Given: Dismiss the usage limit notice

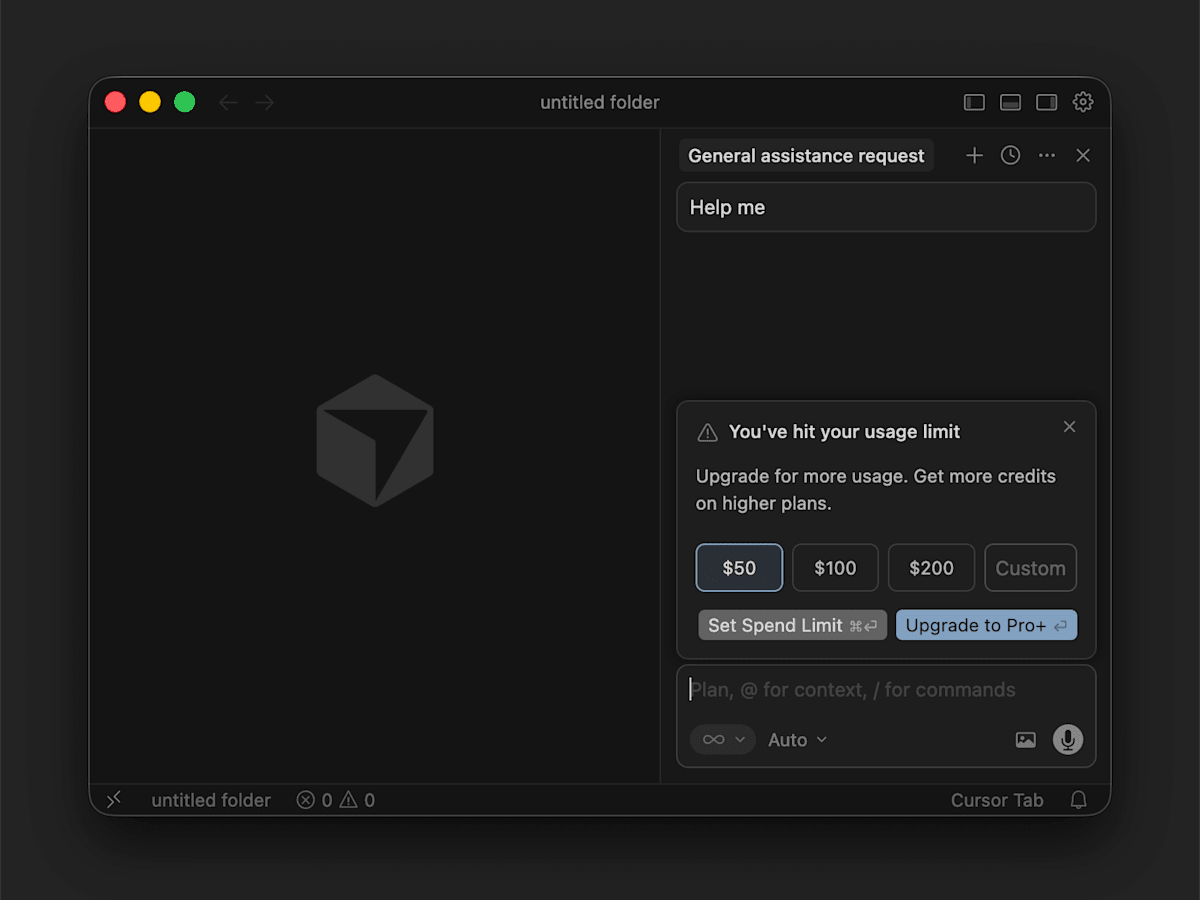Looking at the screenshot, I should point(1070,427).
